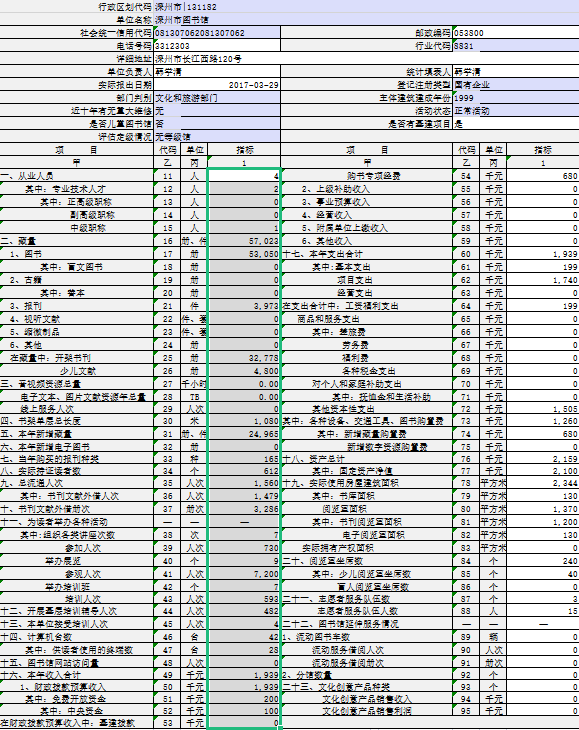Click the postal code cell 053800
Screen dimensions: 579x730
(x=516, y=33)
